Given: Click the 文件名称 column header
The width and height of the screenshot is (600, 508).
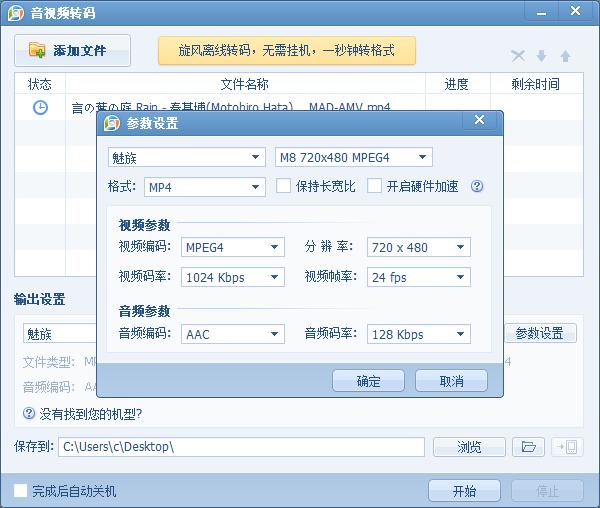Looking at the screenshot, I should pos(245,84).
